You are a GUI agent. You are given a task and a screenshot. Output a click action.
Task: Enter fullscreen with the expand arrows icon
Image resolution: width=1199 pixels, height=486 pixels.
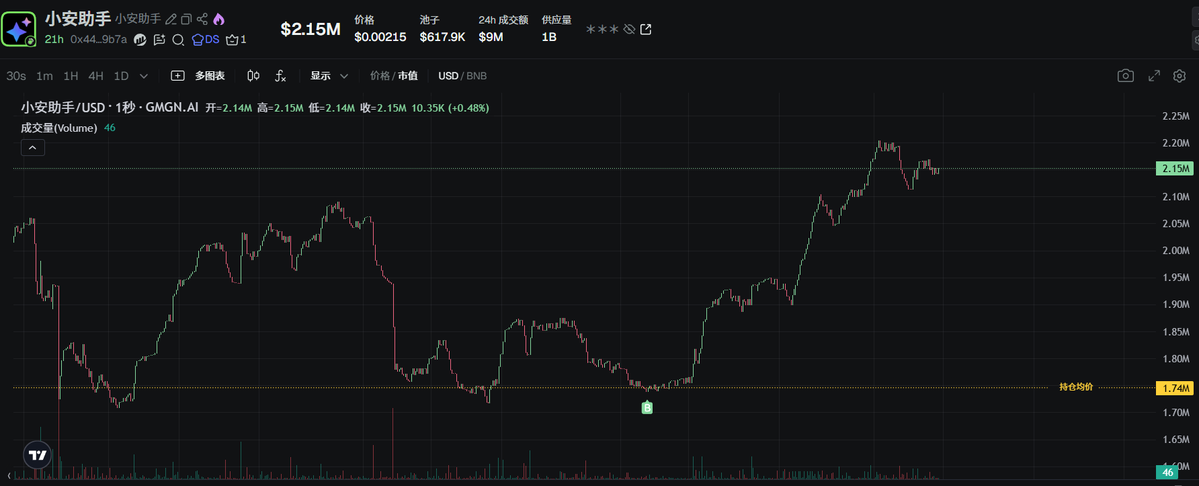[1154, 76]
